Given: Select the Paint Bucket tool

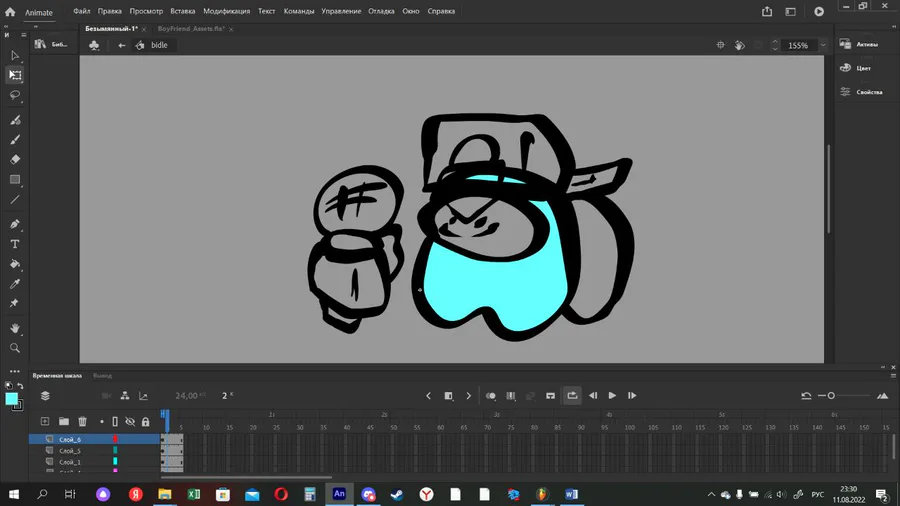Looking at the screenshot, I should click(x=15, y=264).
